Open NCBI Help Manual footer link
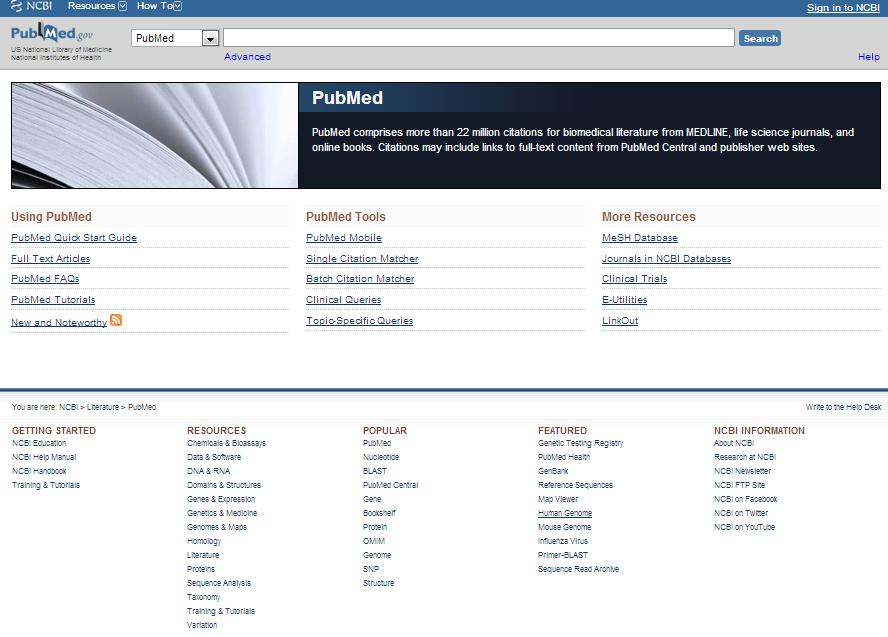 44,457
